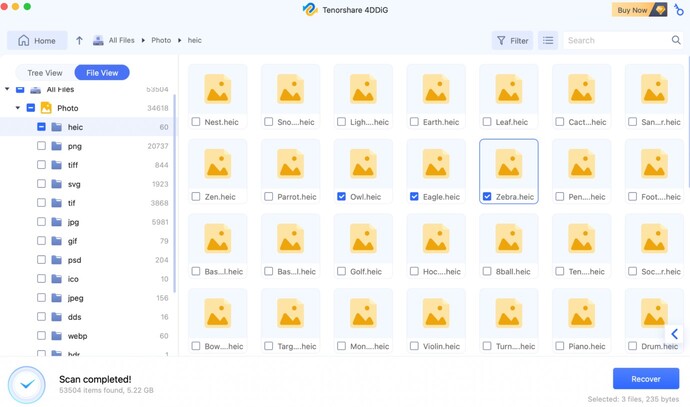This screenshot has height=407, width=690.
Task: Select the Photo category icon in tree
Action: point(46,108)
